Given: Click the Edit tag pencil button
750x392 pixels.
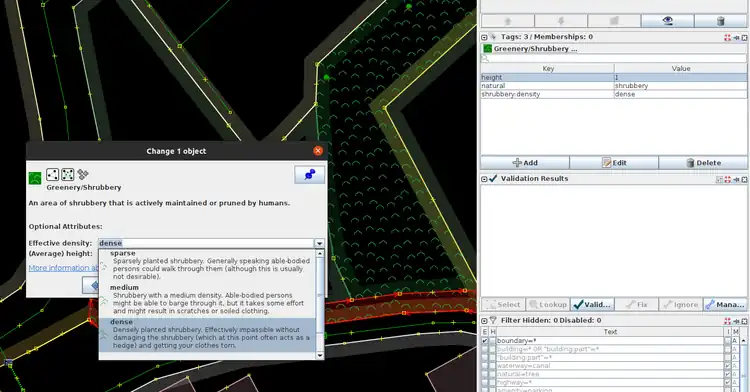Looking at the screenshot, I should tap(614, 163).
